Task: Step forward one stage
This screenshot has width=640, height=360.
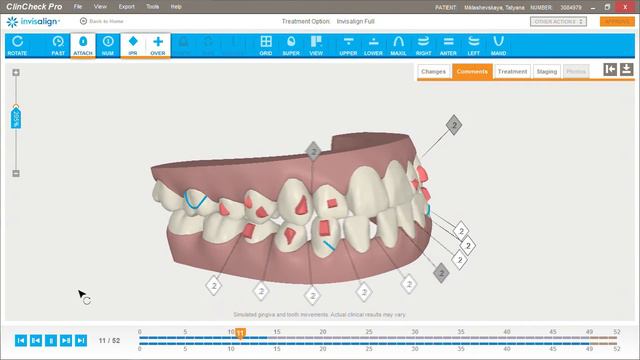Action: (x=66, y=340)
